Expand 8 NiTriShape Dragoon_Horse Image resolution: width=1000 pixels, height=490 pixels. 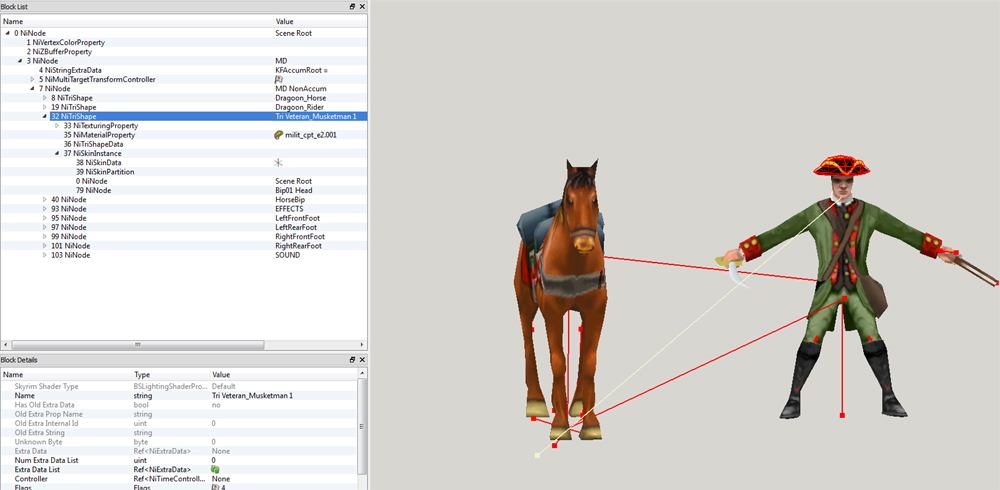tap(45, 98)
